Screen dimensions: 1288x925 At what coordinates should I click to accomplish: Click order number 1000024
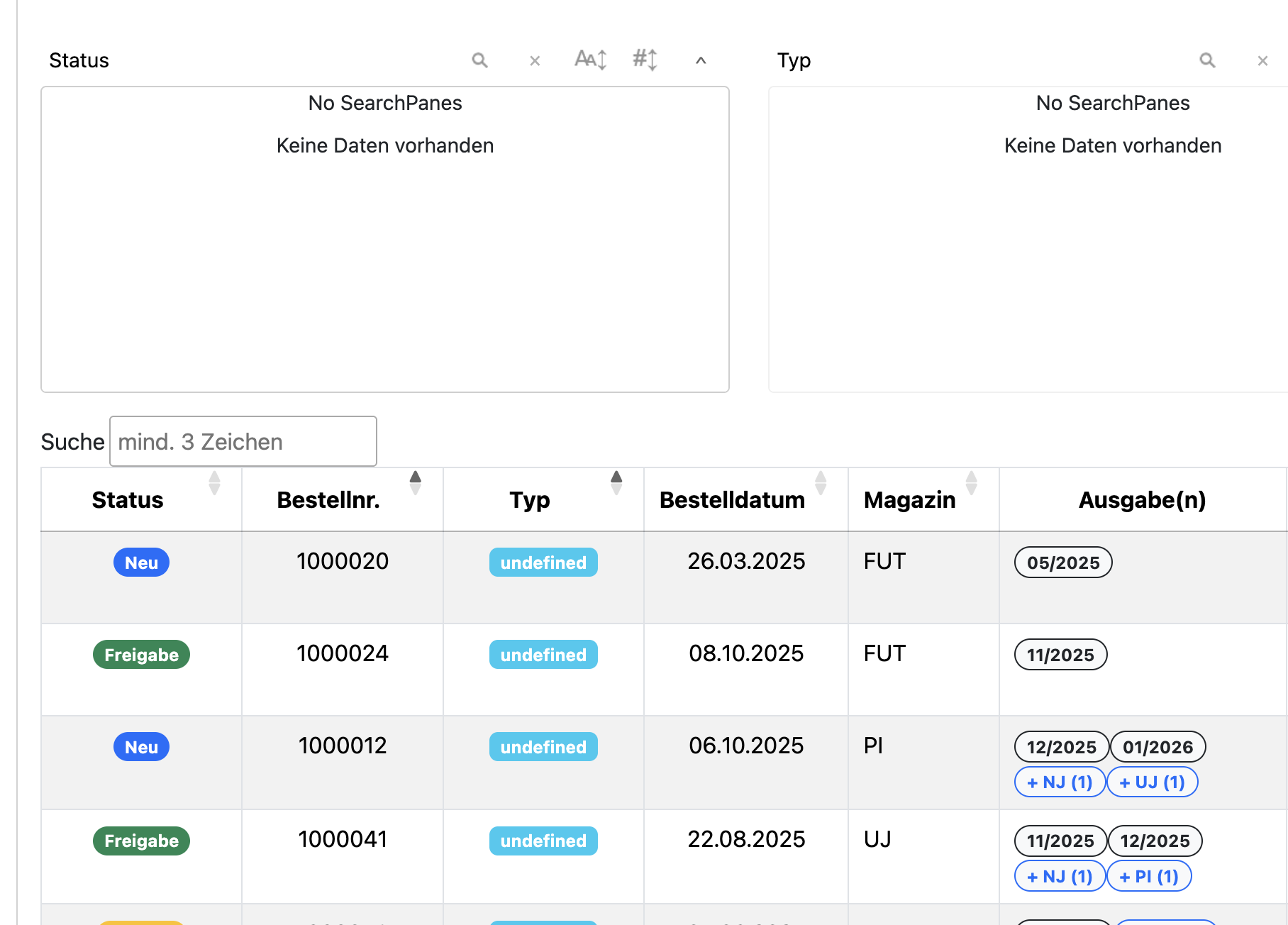point(343,653)
